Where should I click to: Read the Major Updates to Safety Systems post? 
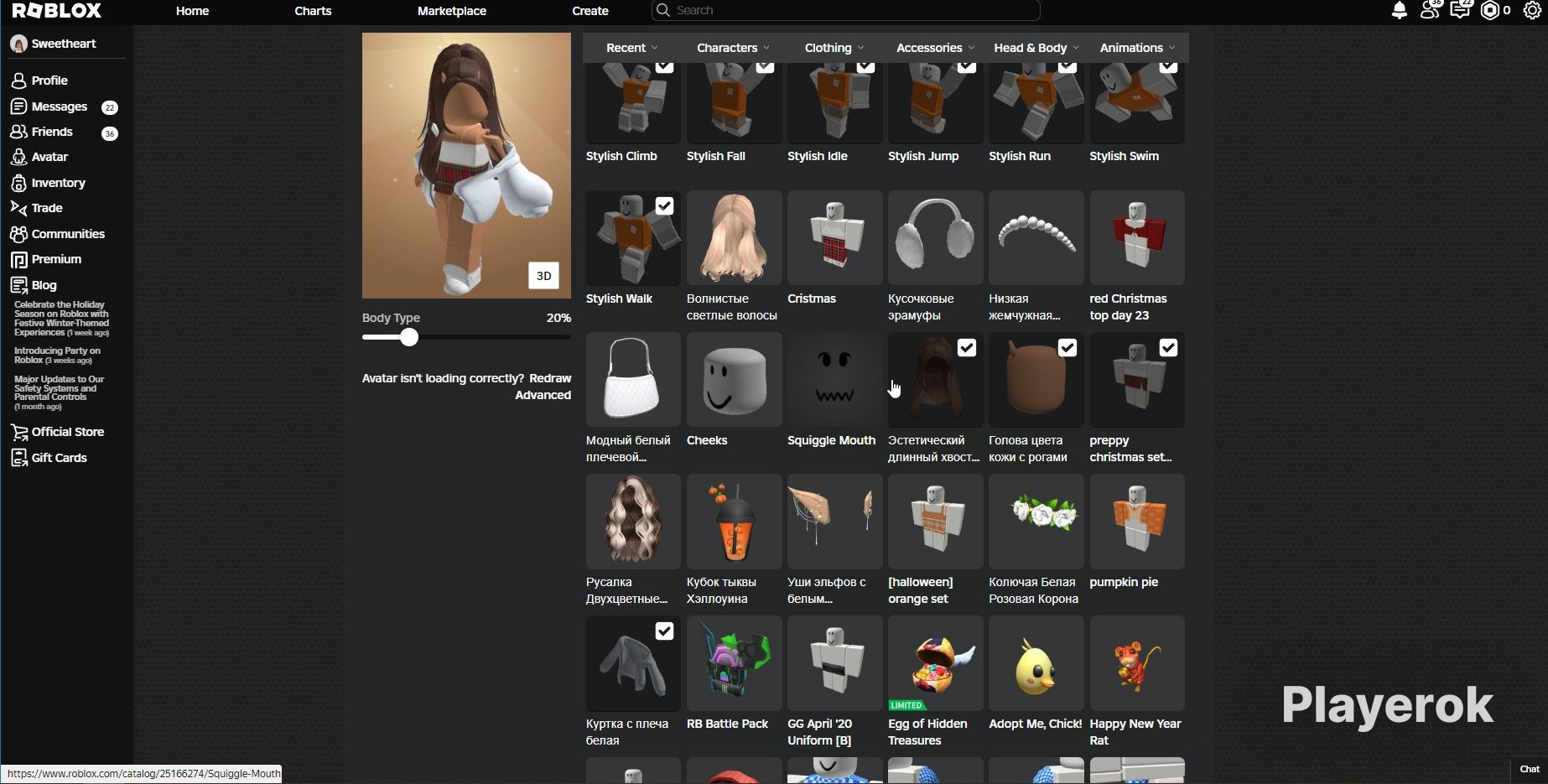[59, 392]
